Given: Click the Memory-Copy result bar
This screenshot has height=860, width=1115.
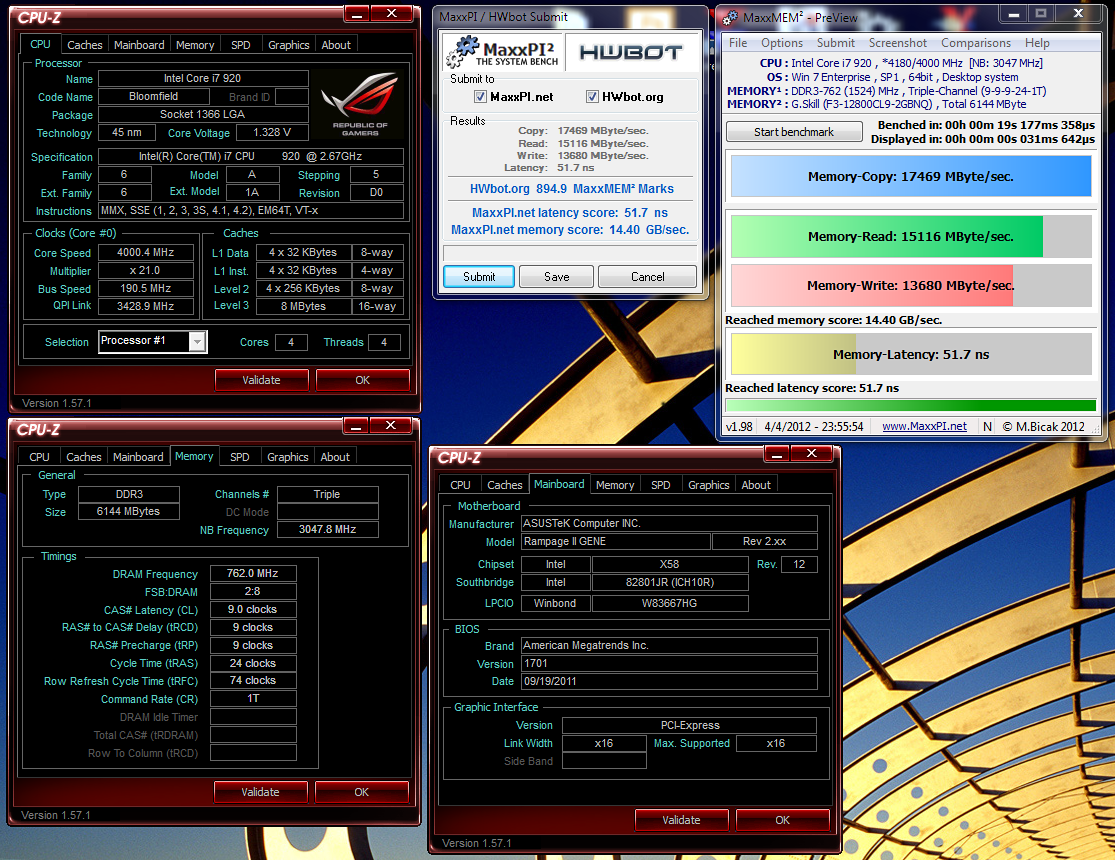Looking at the screenshot, I should 910,176.
